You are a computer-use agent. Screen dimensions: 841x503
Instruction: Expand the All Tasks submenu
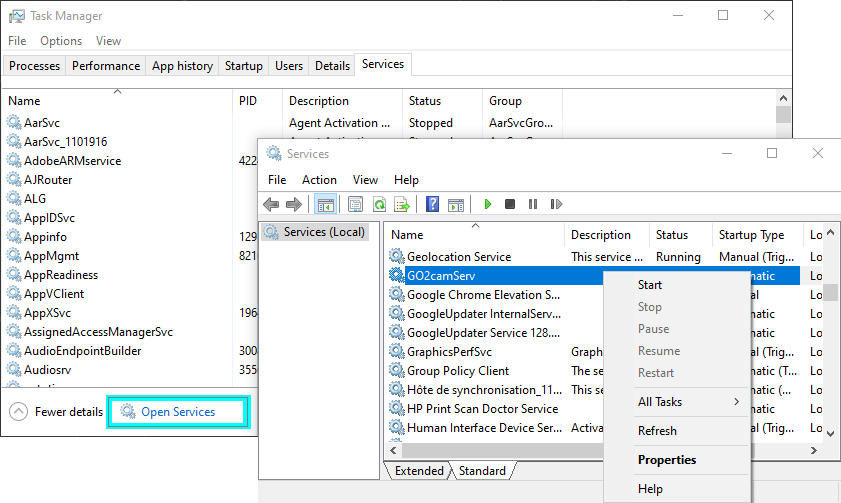[x=688, y=402]
